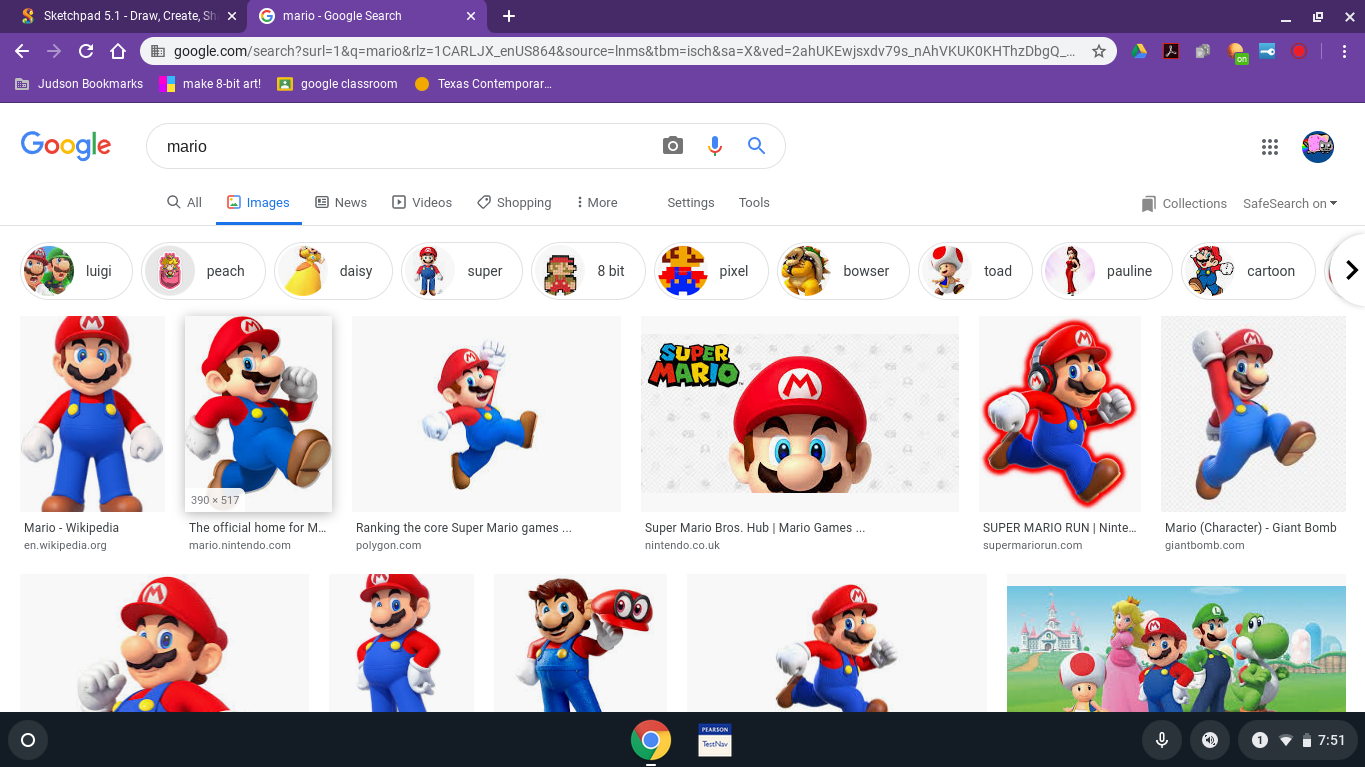Screen dimensions: 1365x767
Task: Open the Mario - Wikipedia image
Action: pyautogui.click(x=92, y=414)
